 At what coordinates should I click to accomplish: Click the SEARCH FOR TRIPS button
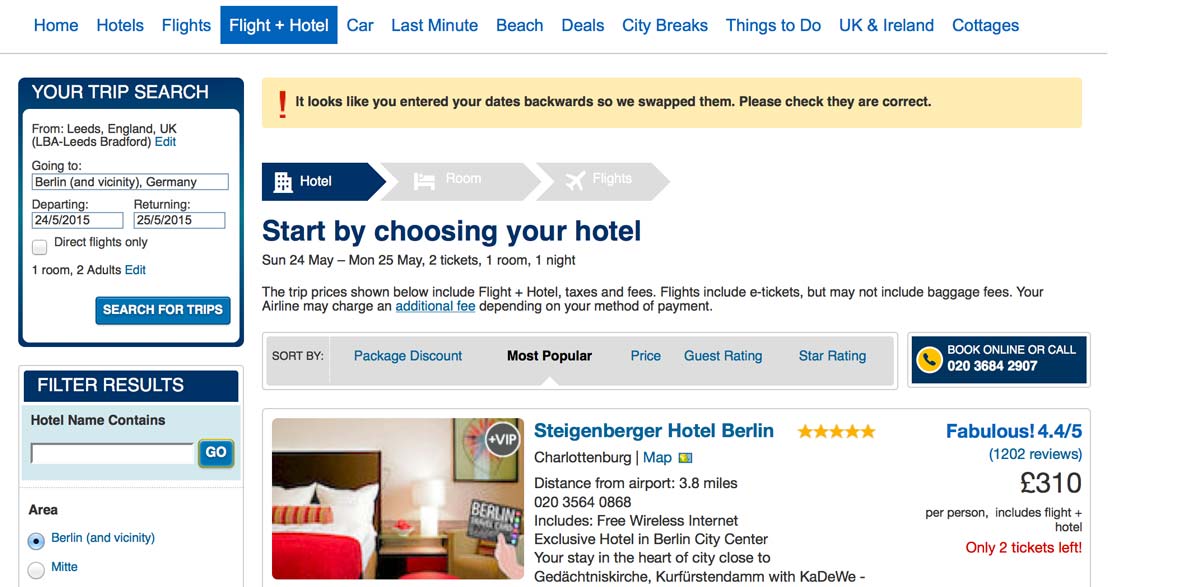tap(163, 310)
